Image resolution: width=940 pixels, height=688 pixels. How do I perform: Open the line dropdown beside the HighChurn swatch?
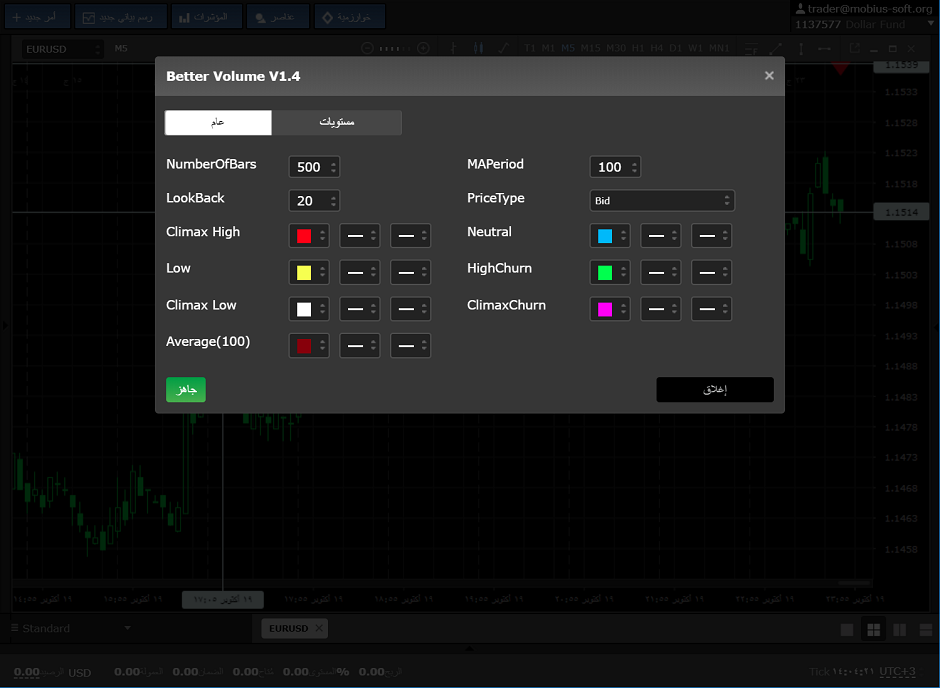pyautogui.click(x=661, y=273)
